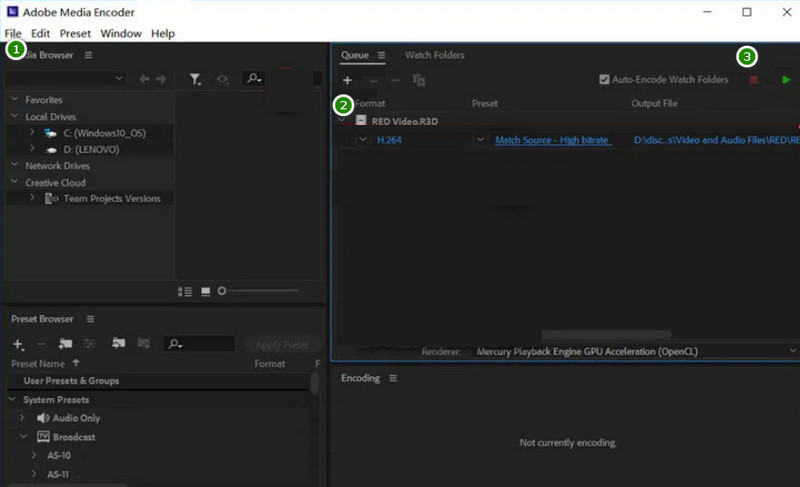800x487 pixels.
Task: Click the output file path link
Action: (x=716, y=140)
